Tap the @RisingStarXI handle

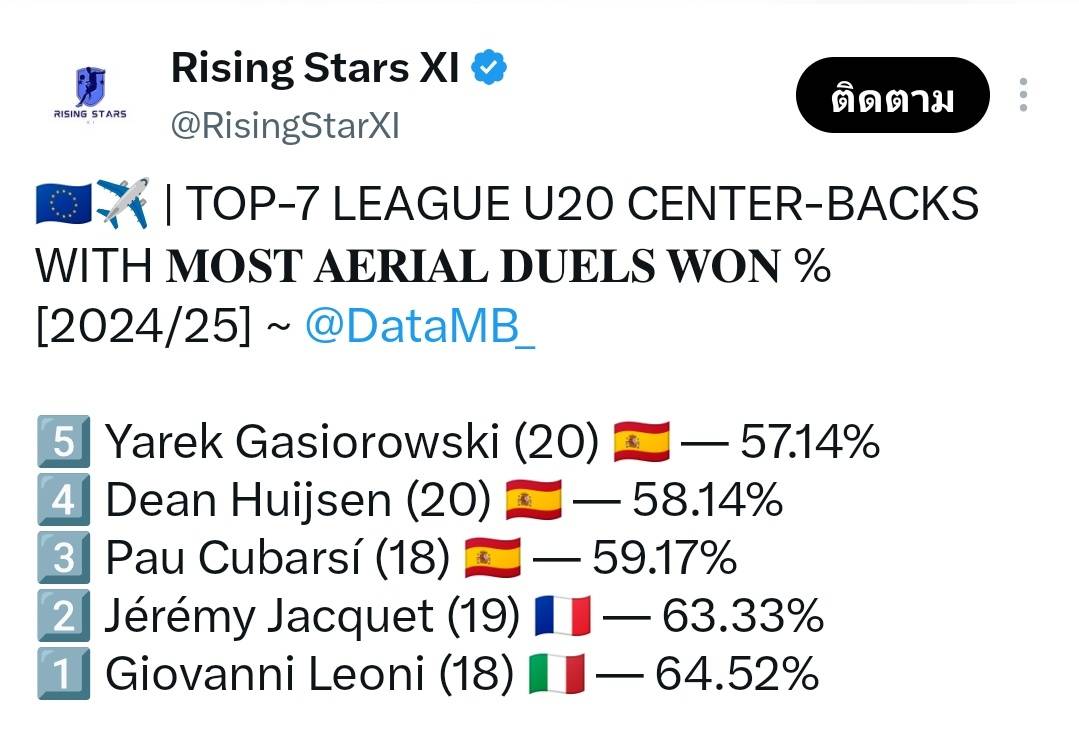pyautogui.click(x=285, y=127)
